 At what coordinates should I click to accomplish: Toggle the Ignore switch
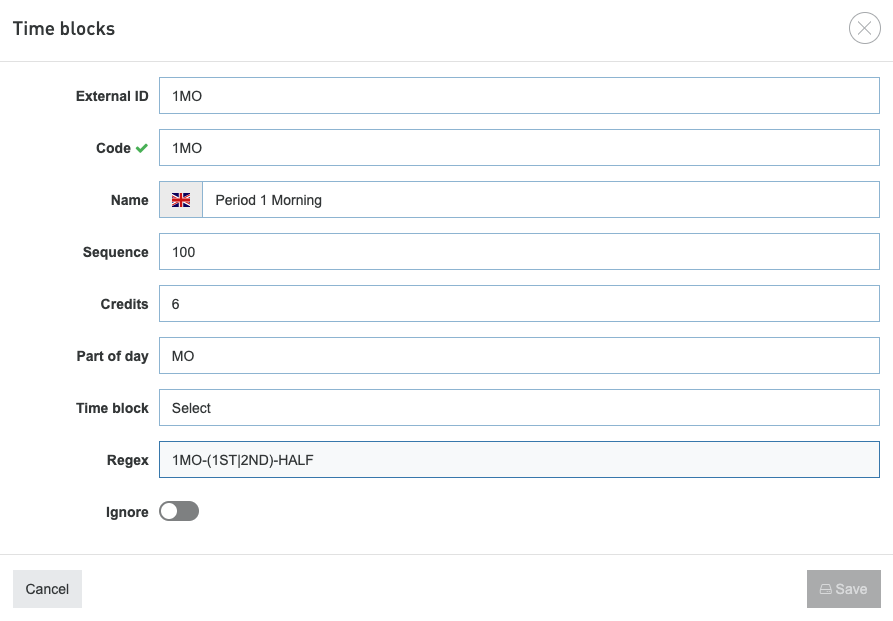[x=179, y=511]
